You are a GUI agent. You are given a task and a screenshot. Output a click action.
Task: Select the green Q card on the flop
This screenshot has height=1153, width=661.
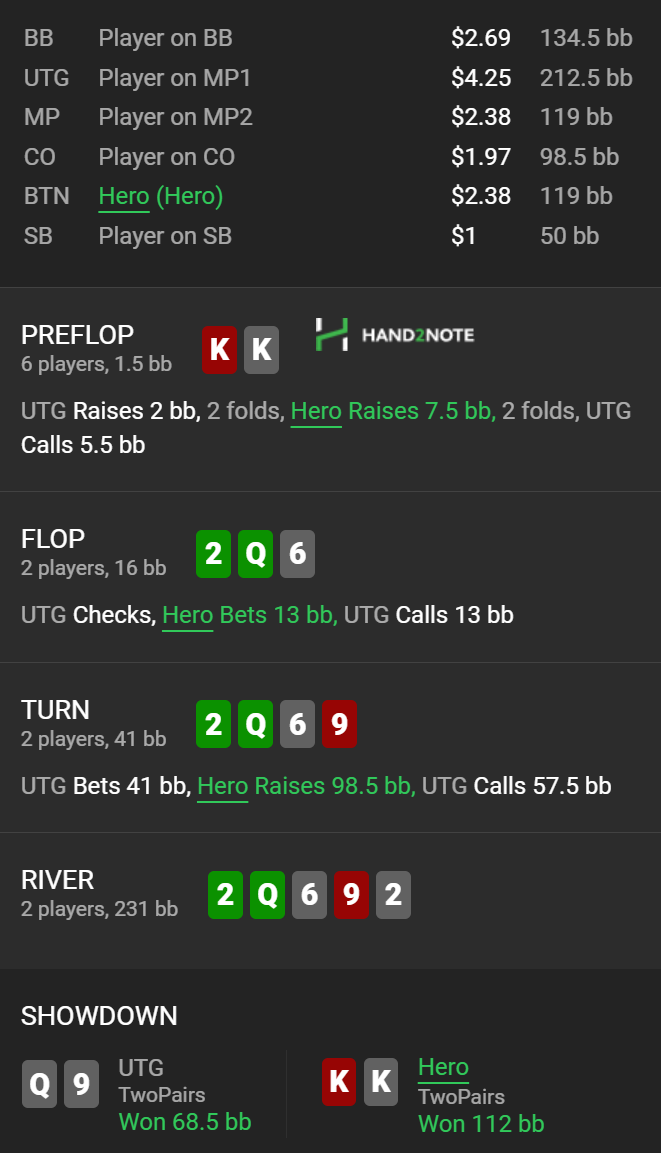tap(255, 554)
